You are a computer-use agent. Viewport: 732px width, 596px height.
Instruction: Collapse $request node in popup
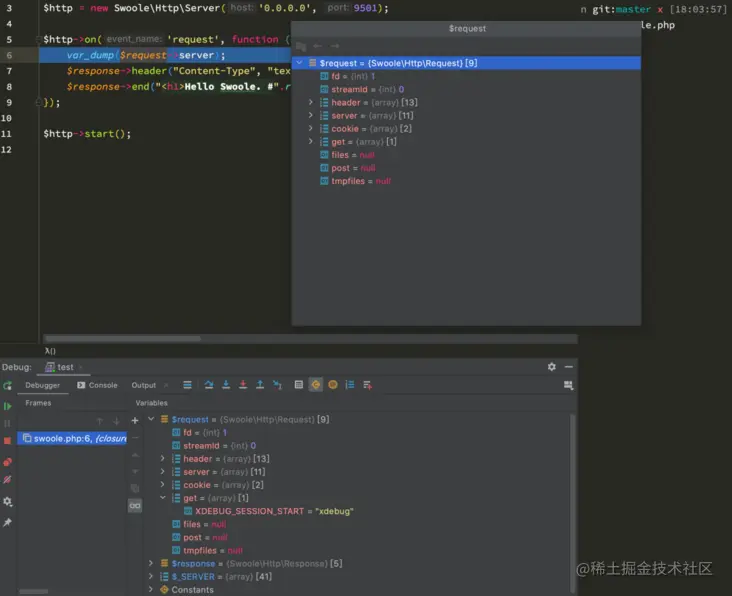click(300, 63)
